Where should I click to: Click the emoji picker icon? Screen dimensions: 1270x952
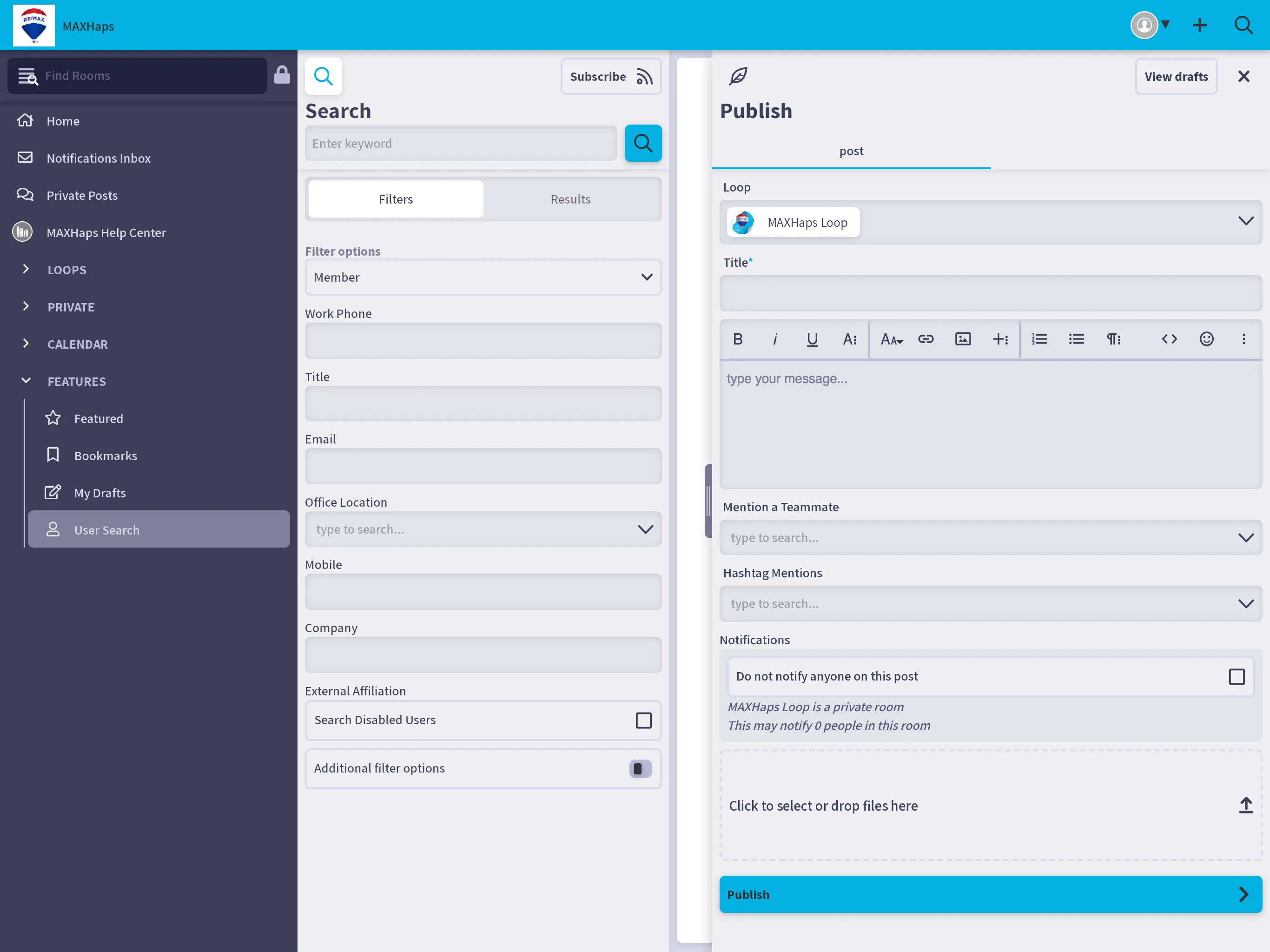[1207, 339]
